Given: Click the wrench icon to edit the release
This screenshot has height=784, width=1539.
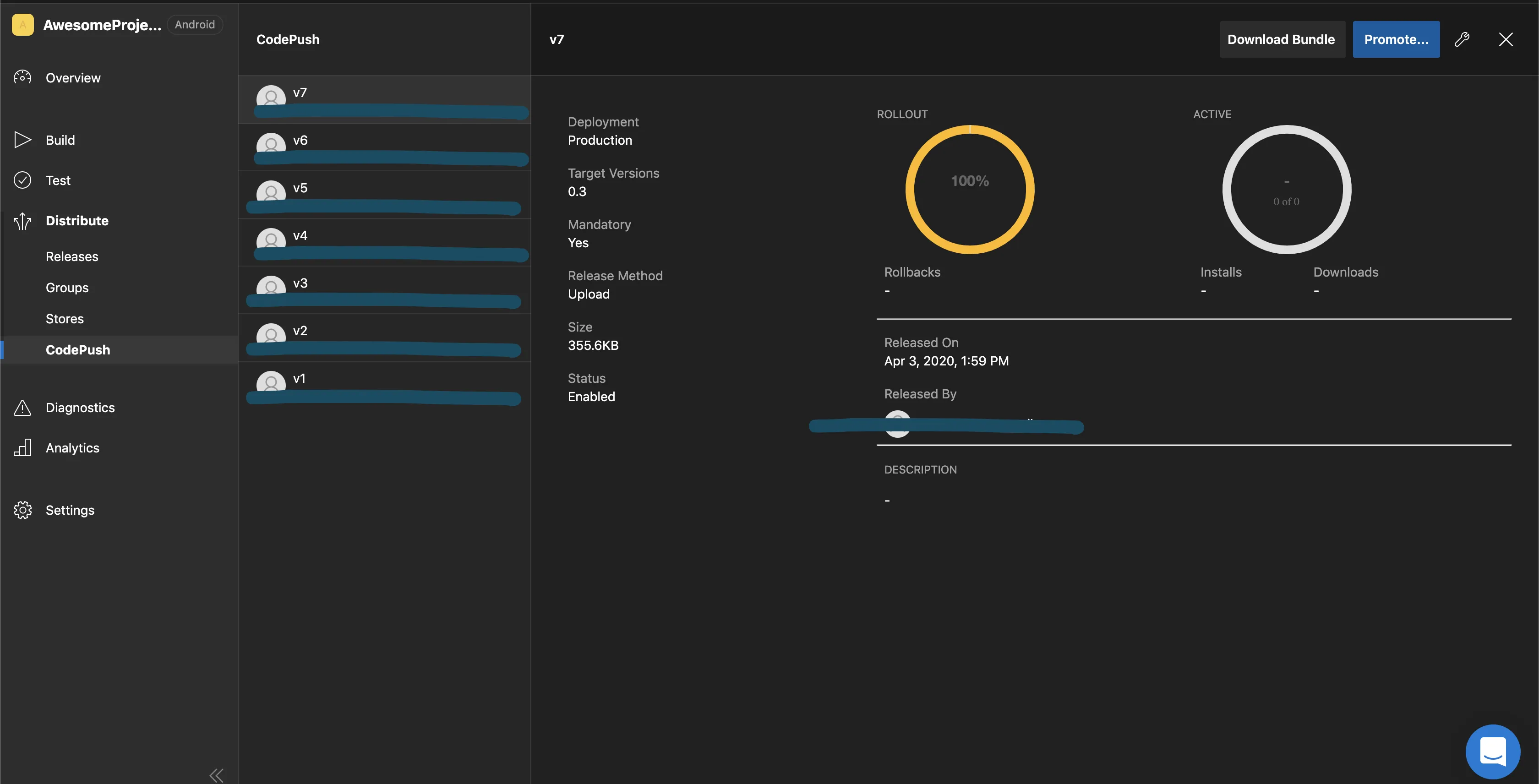Looking at the screenshot, I should tap(1461, 39).
